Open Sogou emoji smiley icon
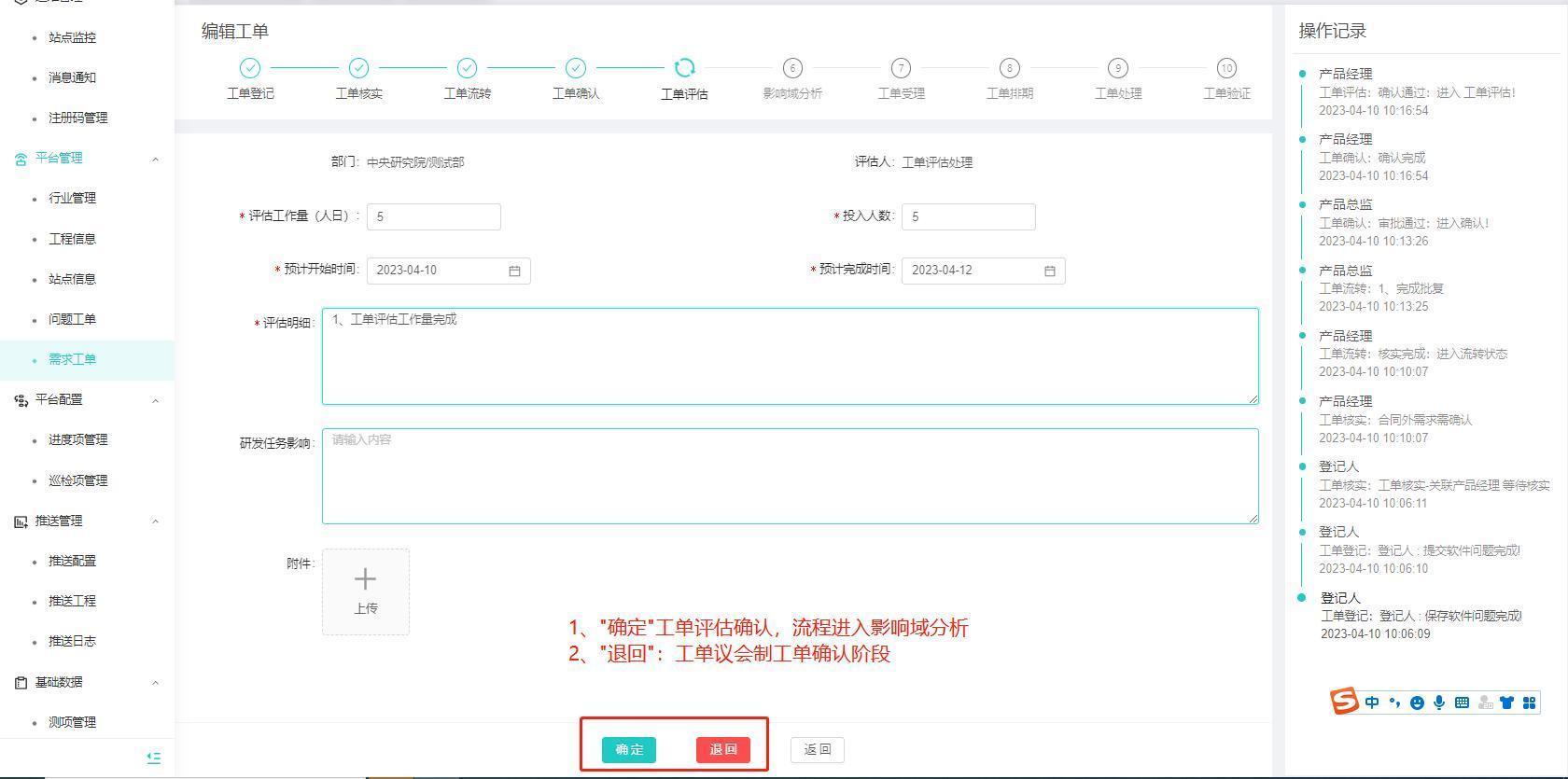 [1417, 702]
